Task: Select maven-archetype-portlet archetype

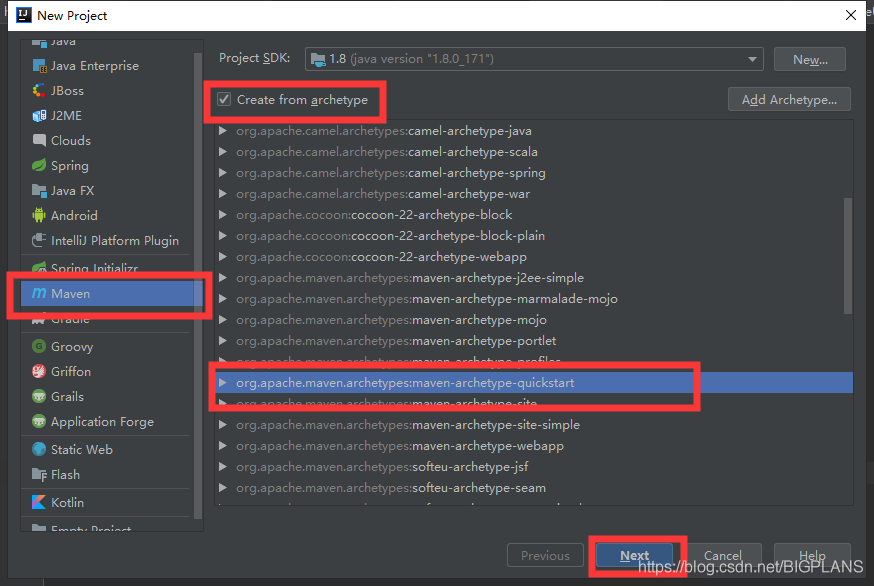Action: coord(533,341)
